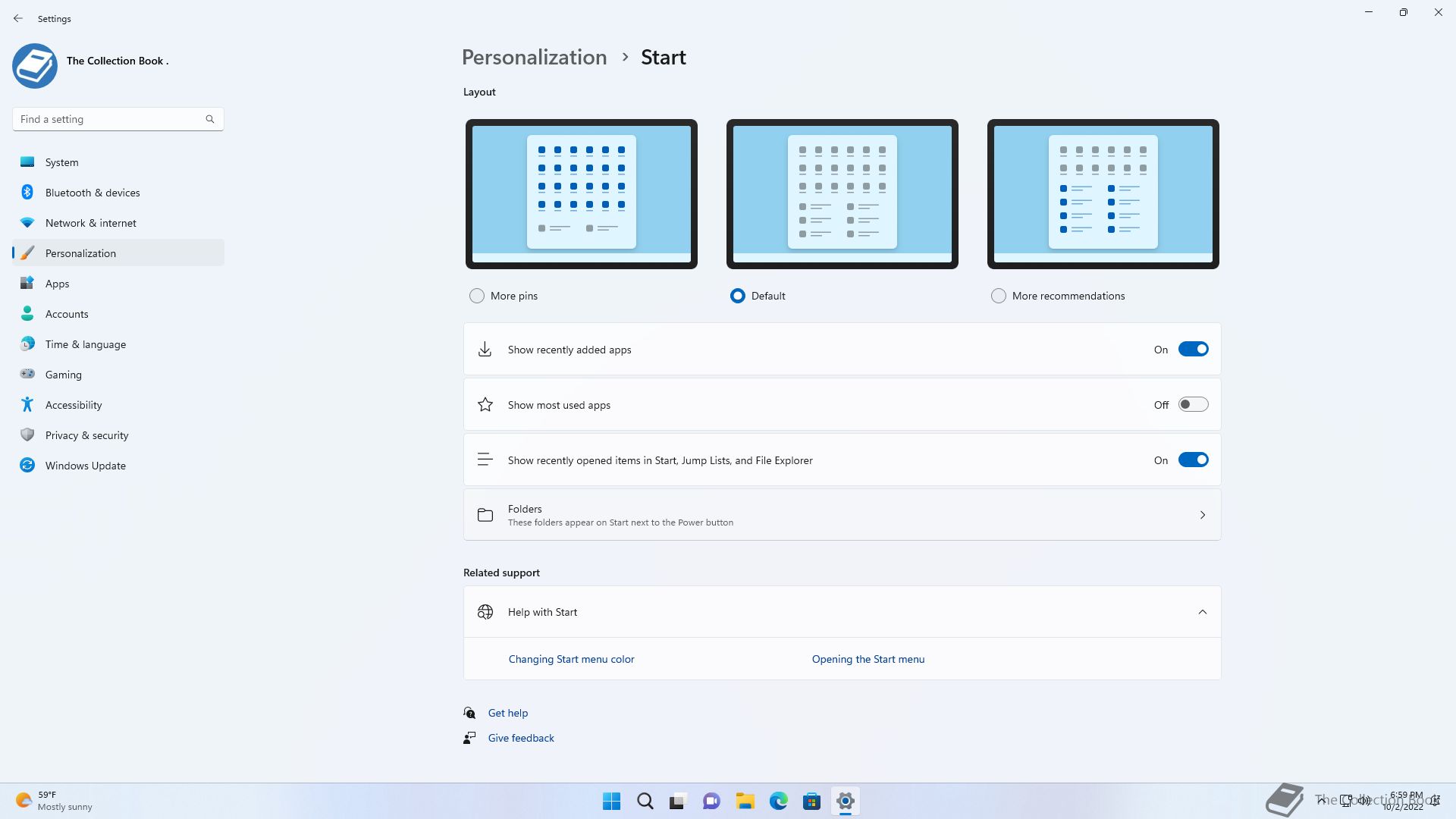Click the search magnifier icon in Find a setting
Screen dimensions: 1456x819
point(210,119)
